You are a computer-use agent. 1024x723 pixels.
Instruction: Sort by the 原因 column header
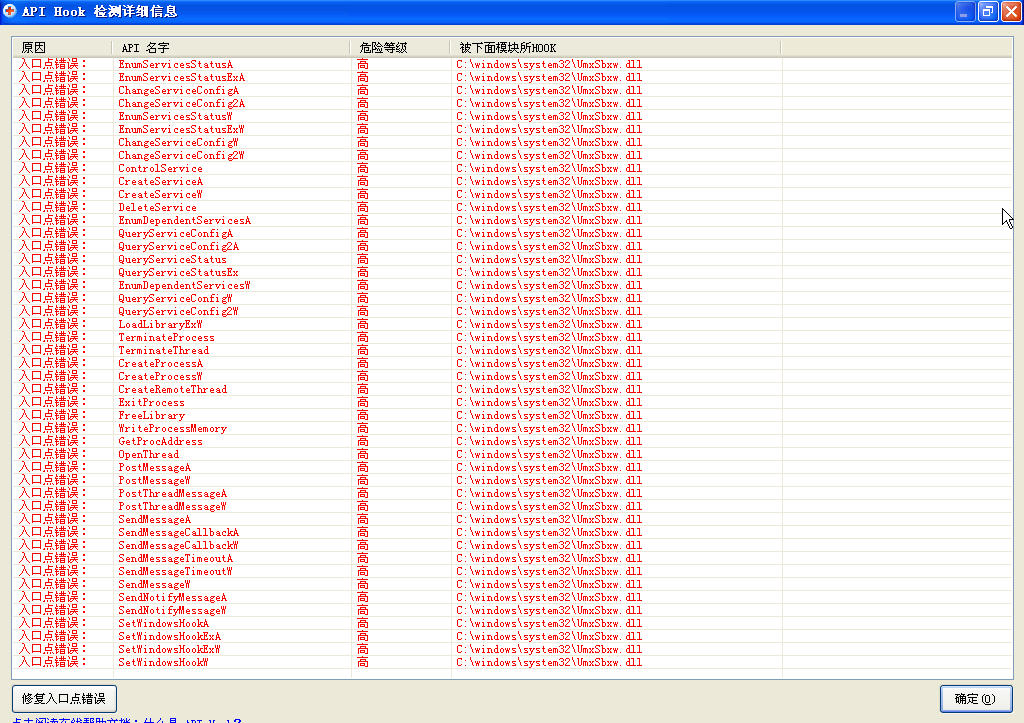click(62, 48)
